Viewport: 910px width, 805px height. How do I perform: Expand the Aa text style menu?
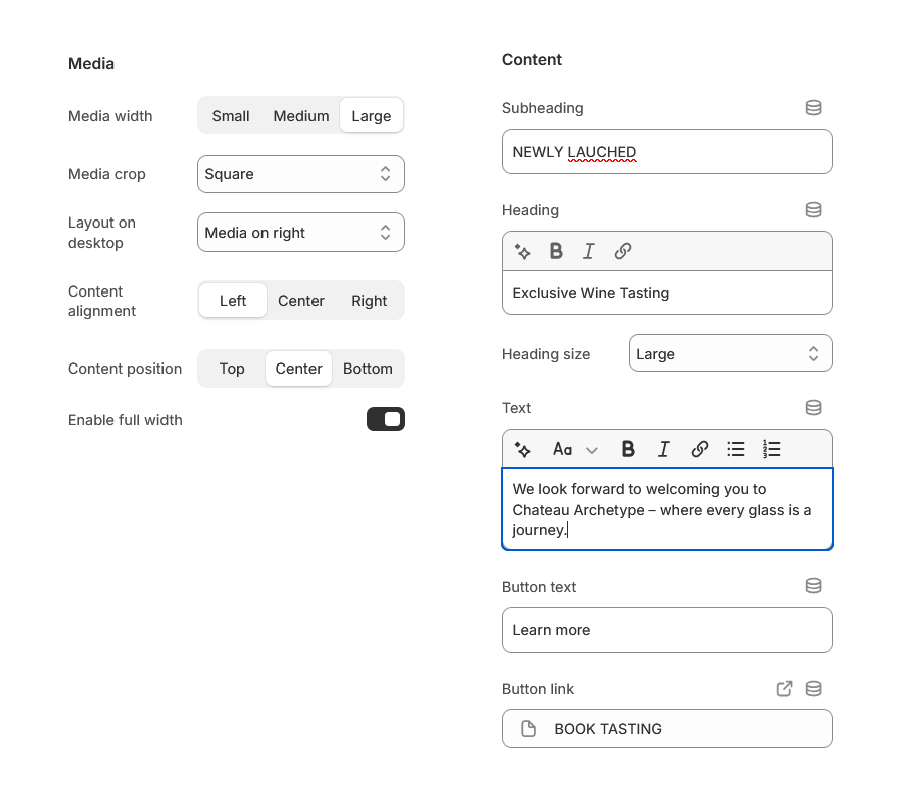(x=570, y=449)
